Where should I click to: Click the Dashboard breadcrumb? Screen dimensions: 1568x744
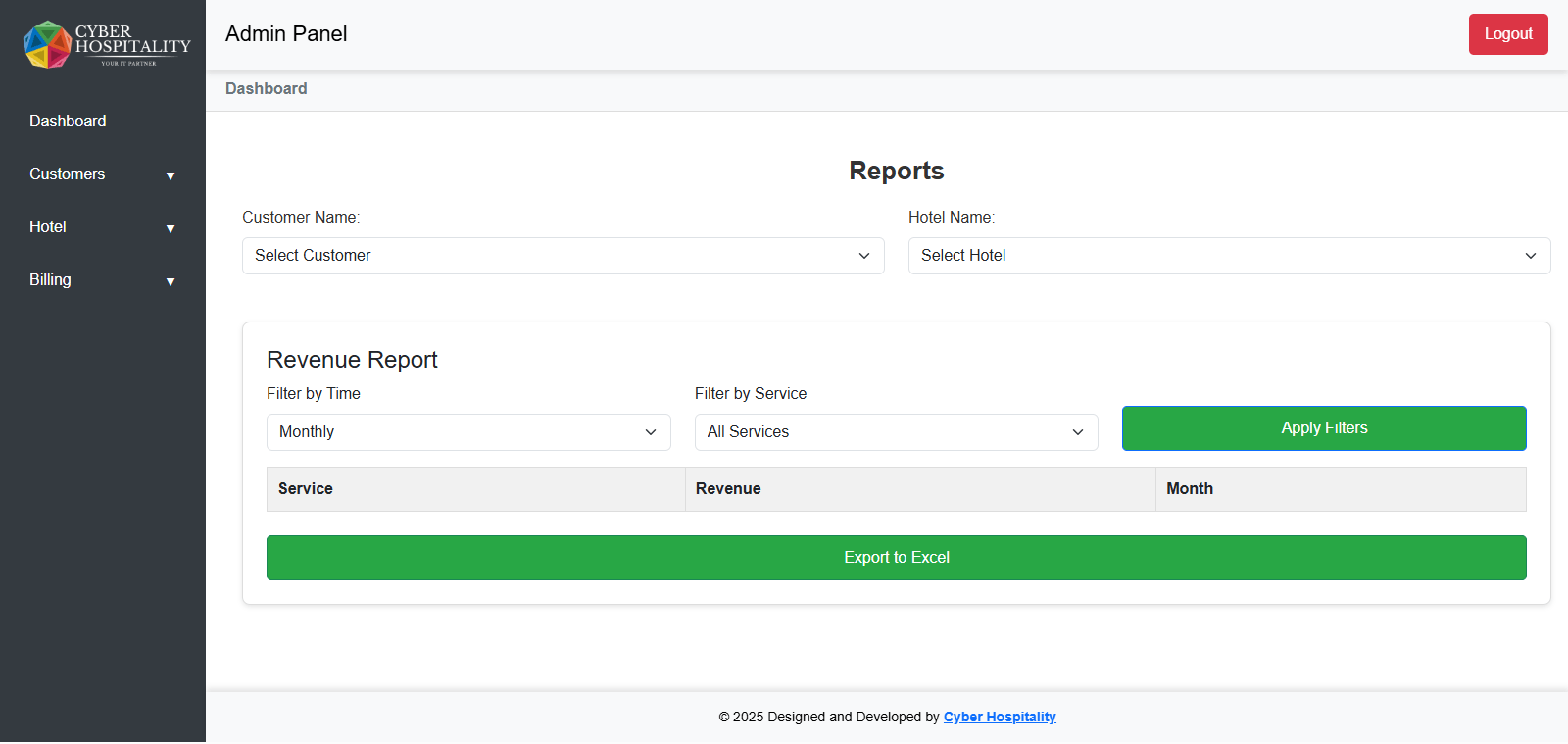(266, 88)
